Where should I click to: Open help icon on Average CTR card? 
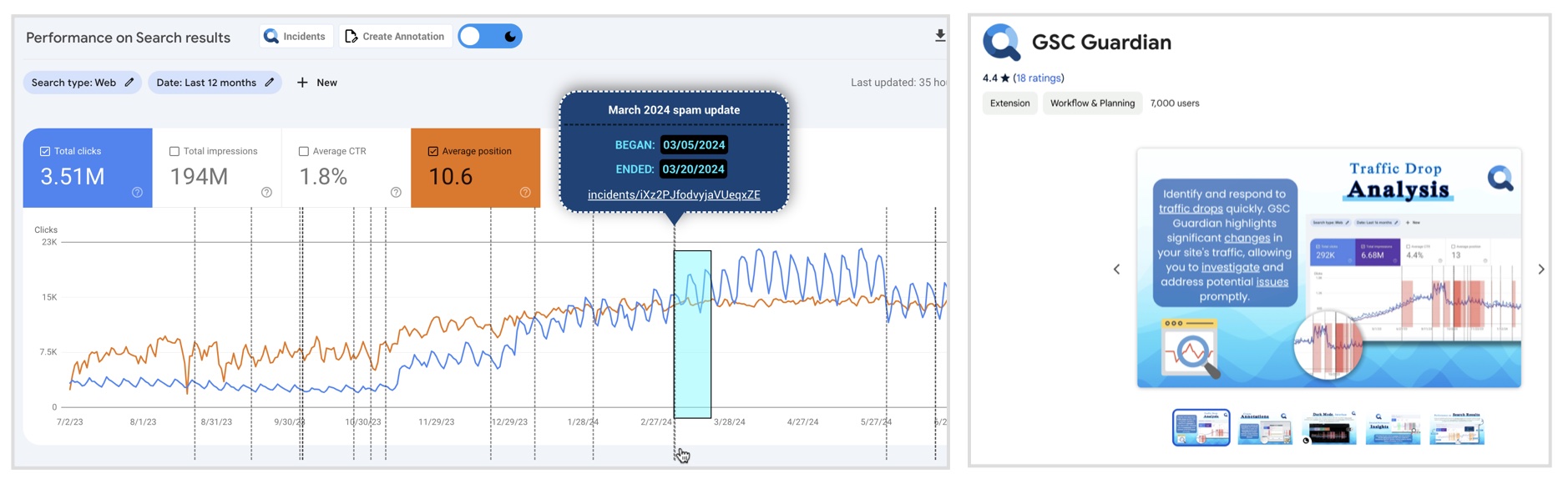click(396, 193)
